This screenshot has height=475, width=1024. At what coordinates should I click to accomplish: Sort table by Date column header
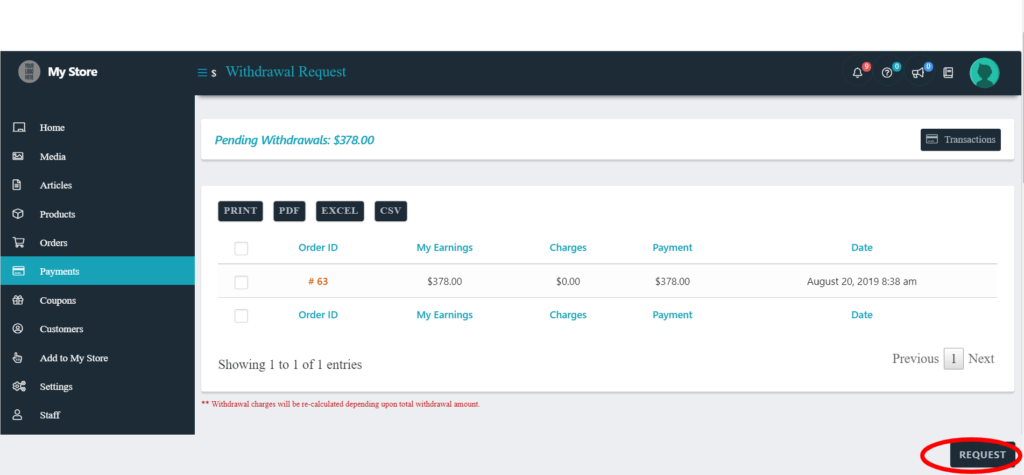pos(861,248)
